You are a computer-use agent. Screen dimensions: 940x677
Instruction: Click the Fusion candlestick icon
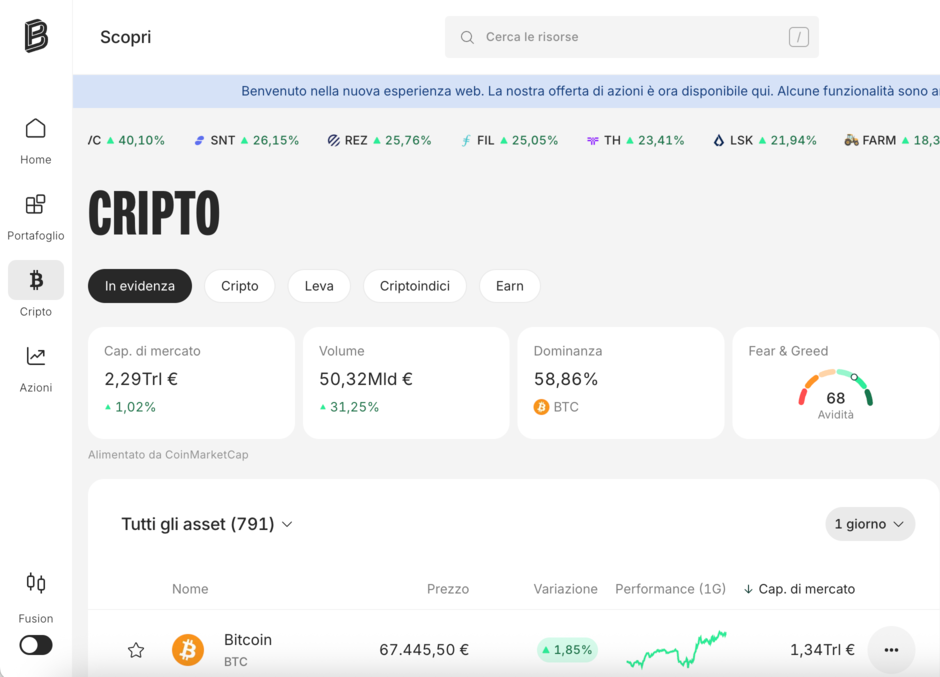point(35,583)
